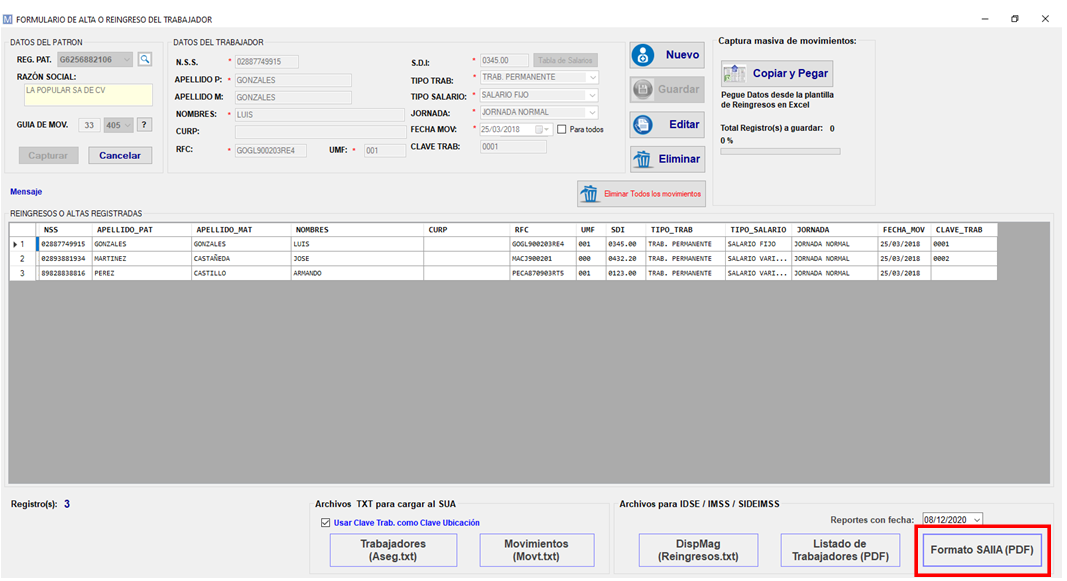Select row 3 header in the grid
Viewport: 1067px width, 581px height.
[x=22, y=273]
